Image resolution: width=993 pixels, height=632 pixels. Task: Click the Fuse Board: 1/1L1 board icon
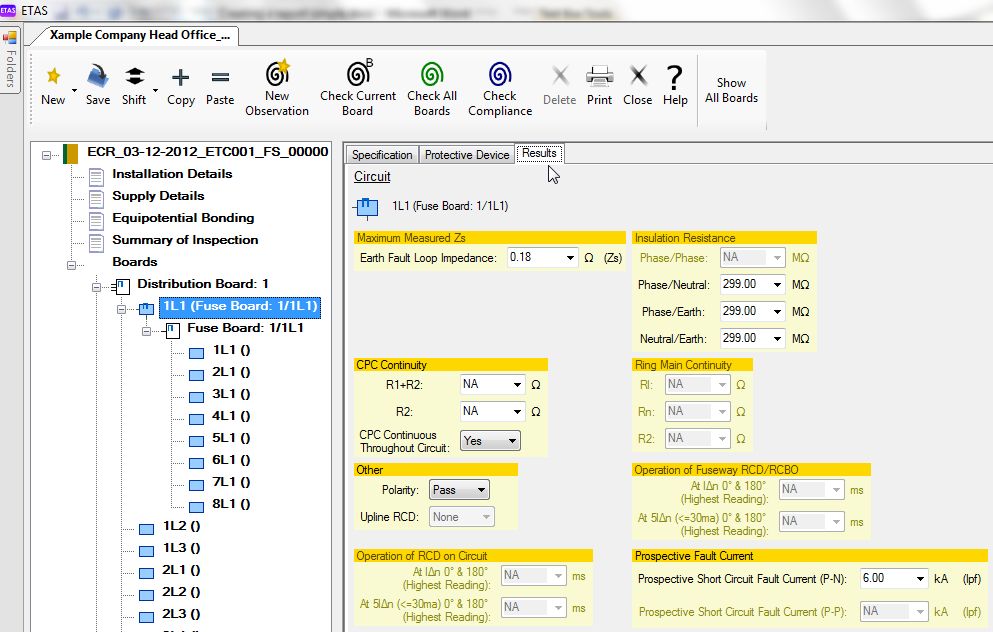pos(171,330)
